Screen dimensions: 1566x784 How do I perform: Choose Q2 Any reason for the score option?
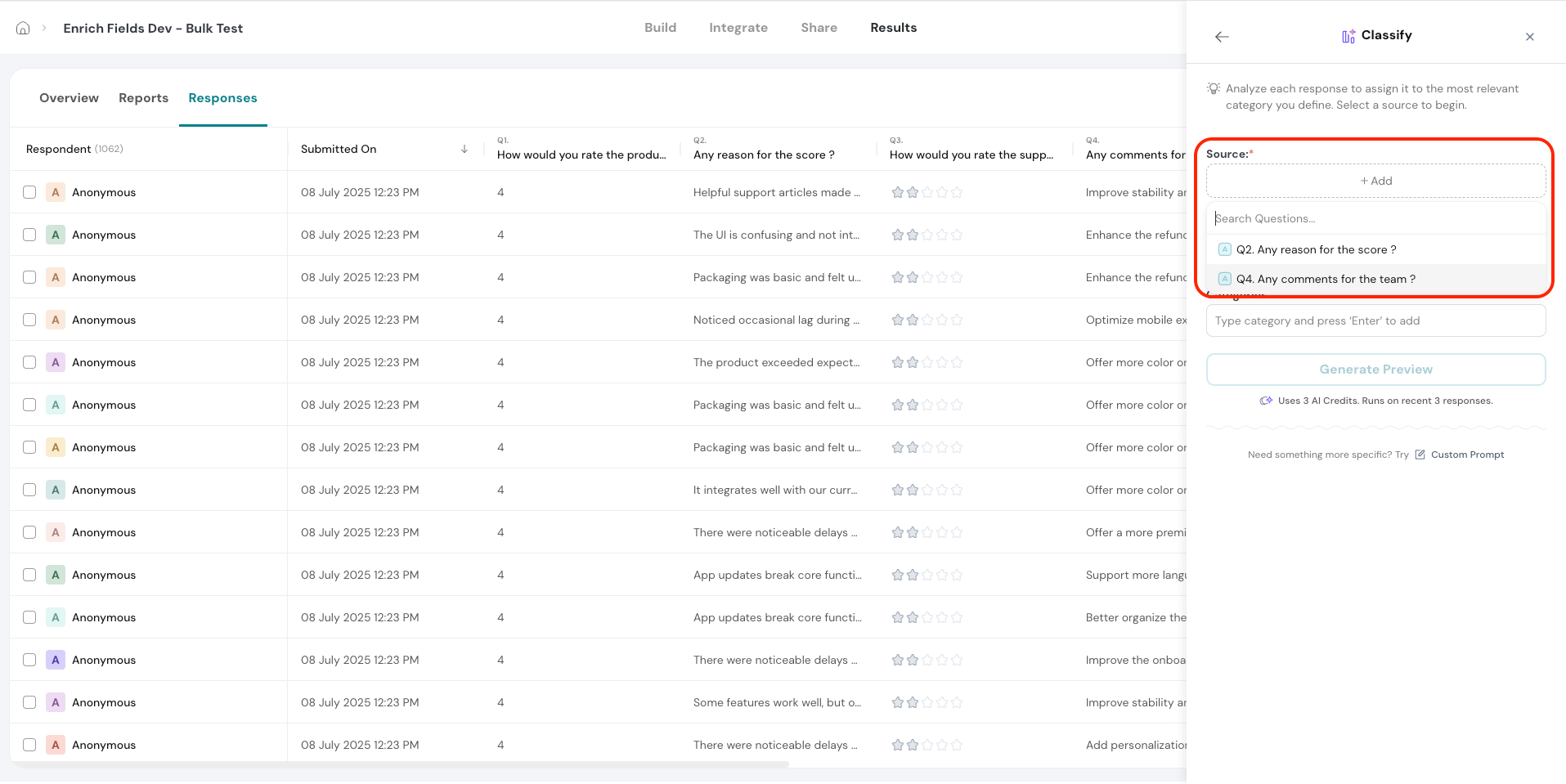1315,249
